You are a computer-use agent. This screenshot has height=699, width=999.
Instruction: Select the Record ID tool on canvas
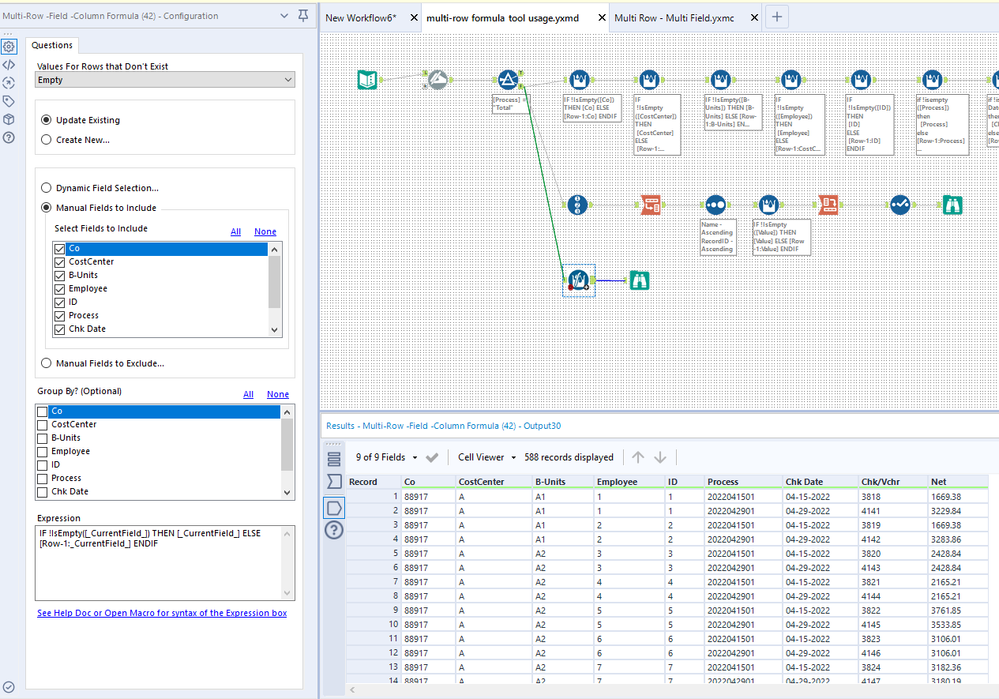(x=578, y=205)
